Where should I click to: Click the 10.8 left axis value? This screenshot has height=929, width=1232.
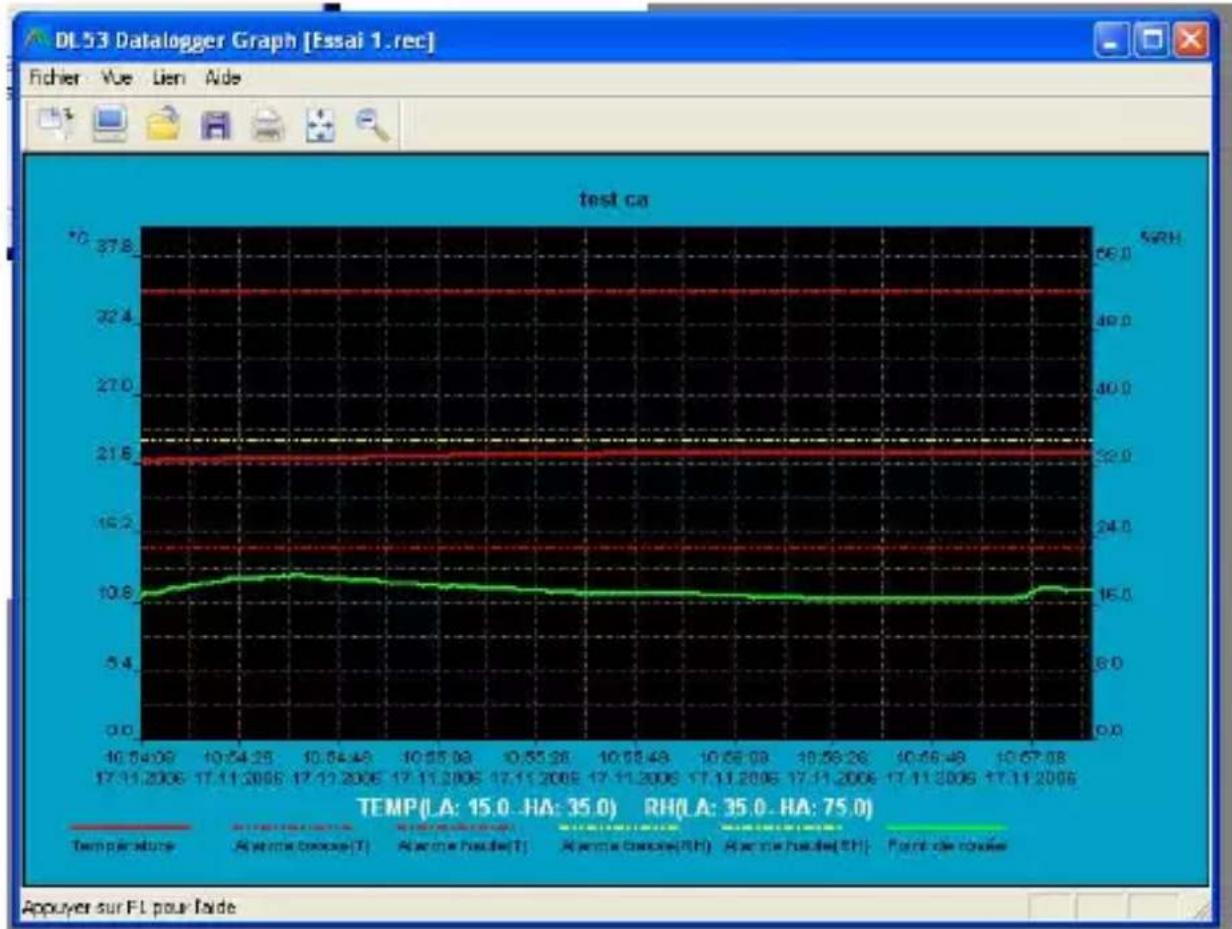click(115, 593)
